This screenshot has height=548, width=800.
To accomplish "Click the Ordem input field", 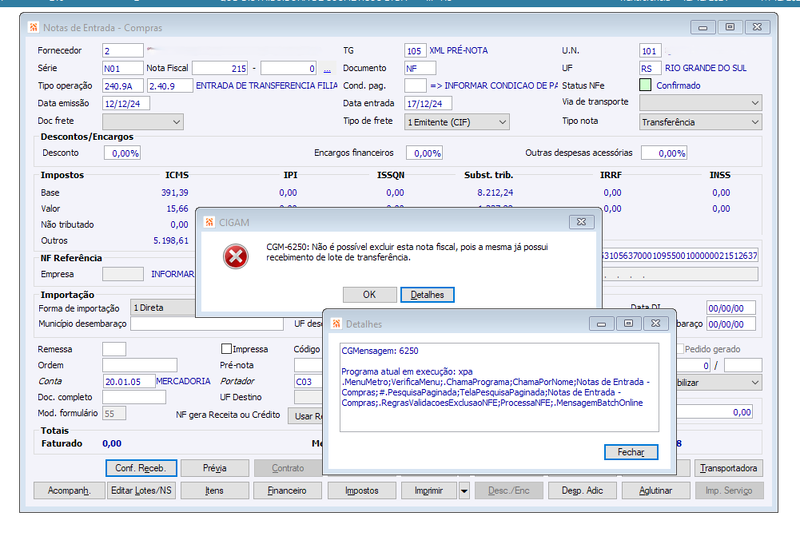I will click(140, 365).
